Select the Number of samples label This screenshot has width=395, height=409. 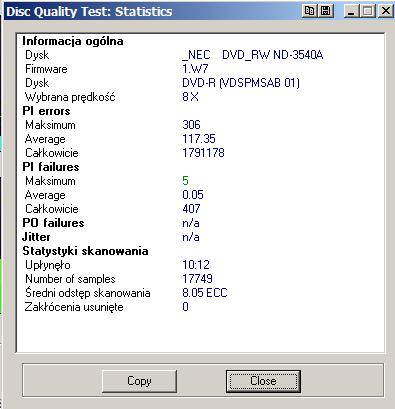click(70, 279)
